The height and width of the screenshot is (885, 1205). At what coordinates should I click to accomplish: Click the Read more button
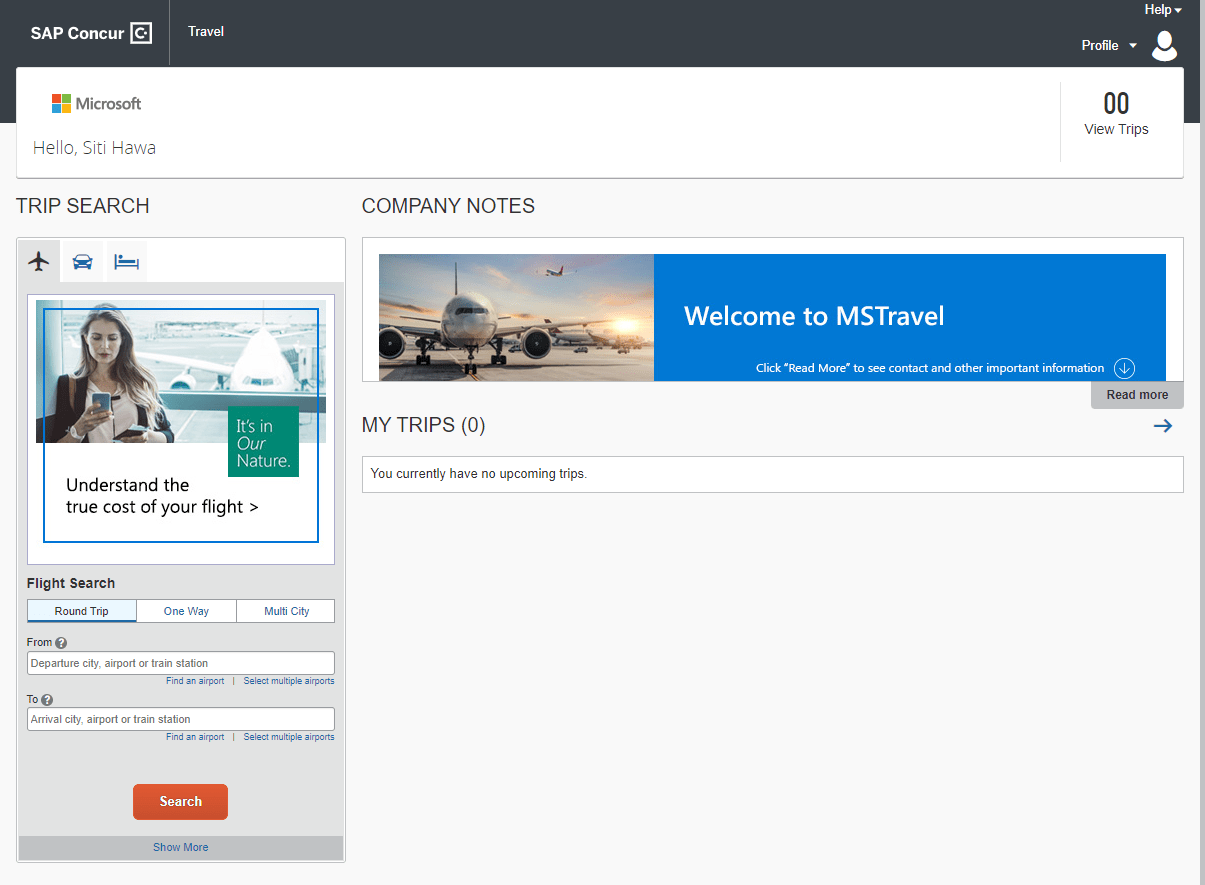(x=1137, y=395)
